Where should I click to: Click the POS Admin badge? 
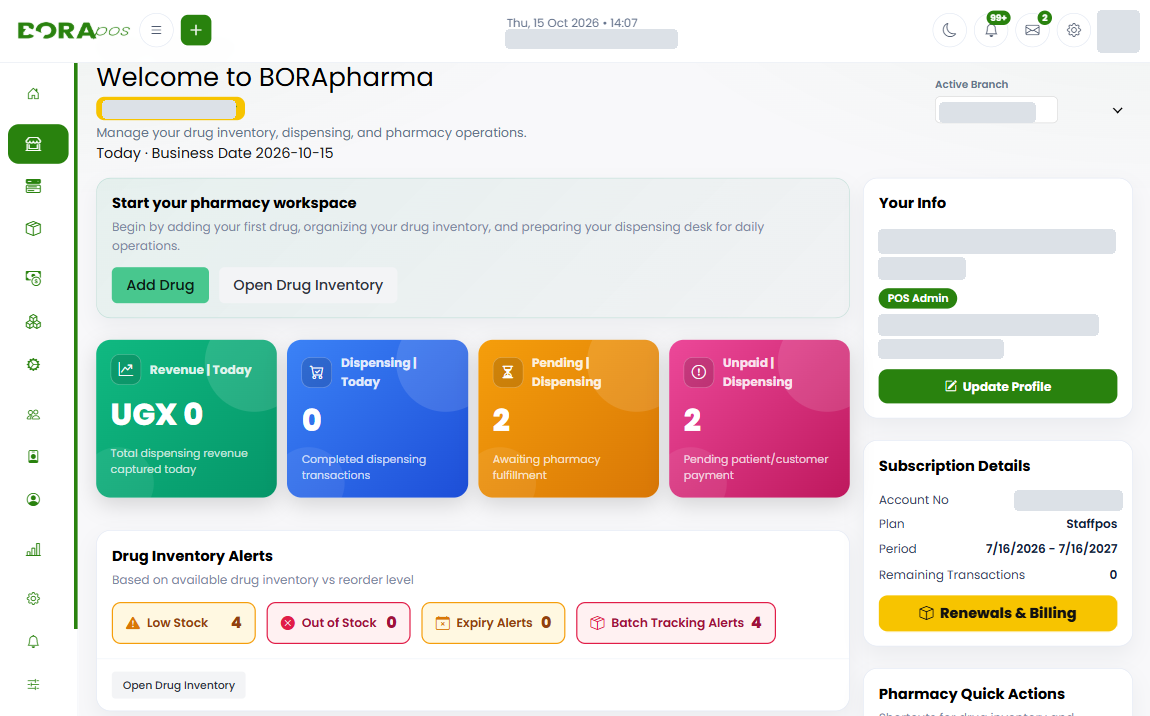click(x=918, y=299)
